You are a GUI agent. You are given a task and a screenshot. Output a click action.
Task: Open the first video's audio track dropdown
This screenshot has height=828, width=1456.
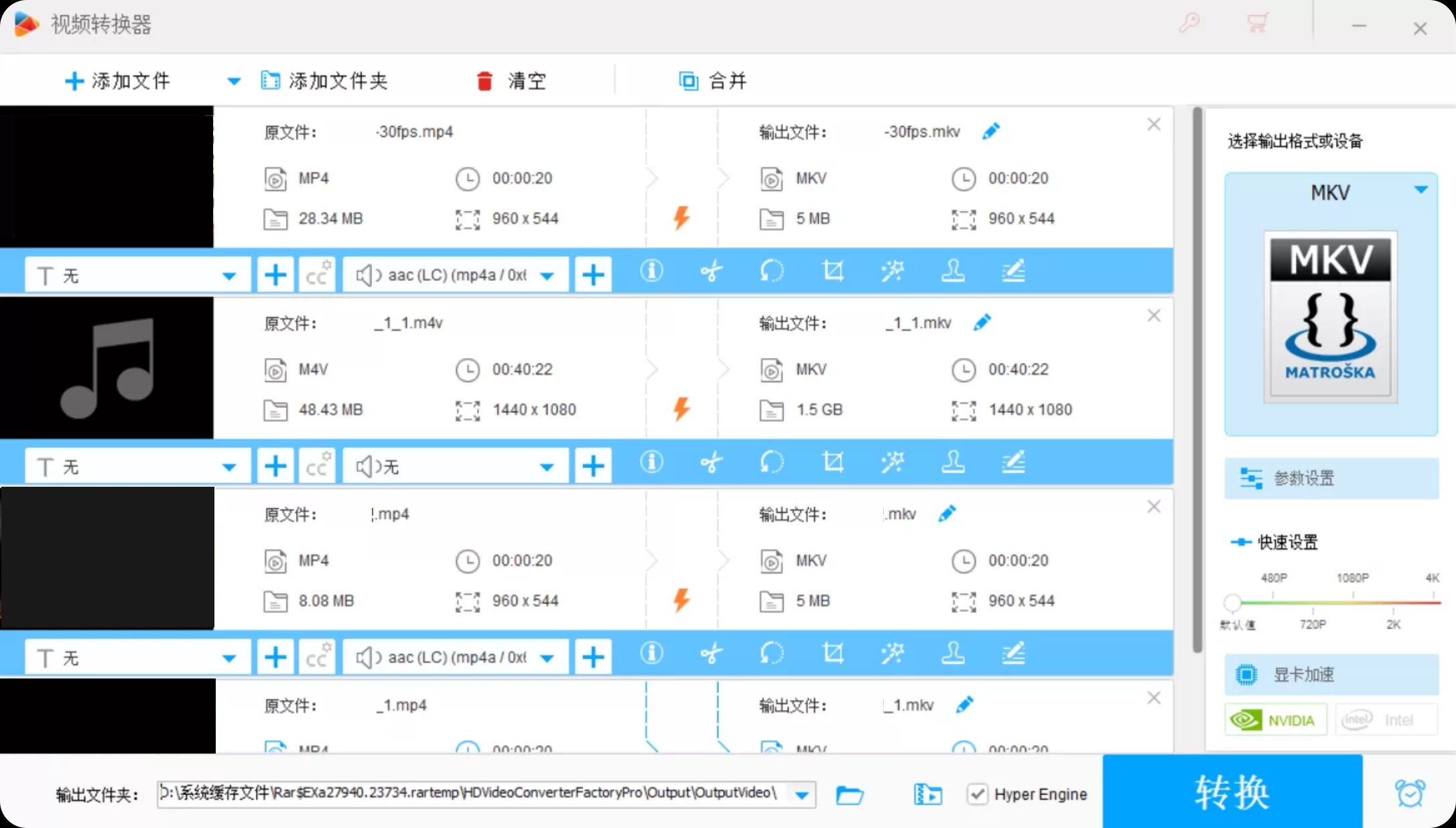click(x=547, y=276)
